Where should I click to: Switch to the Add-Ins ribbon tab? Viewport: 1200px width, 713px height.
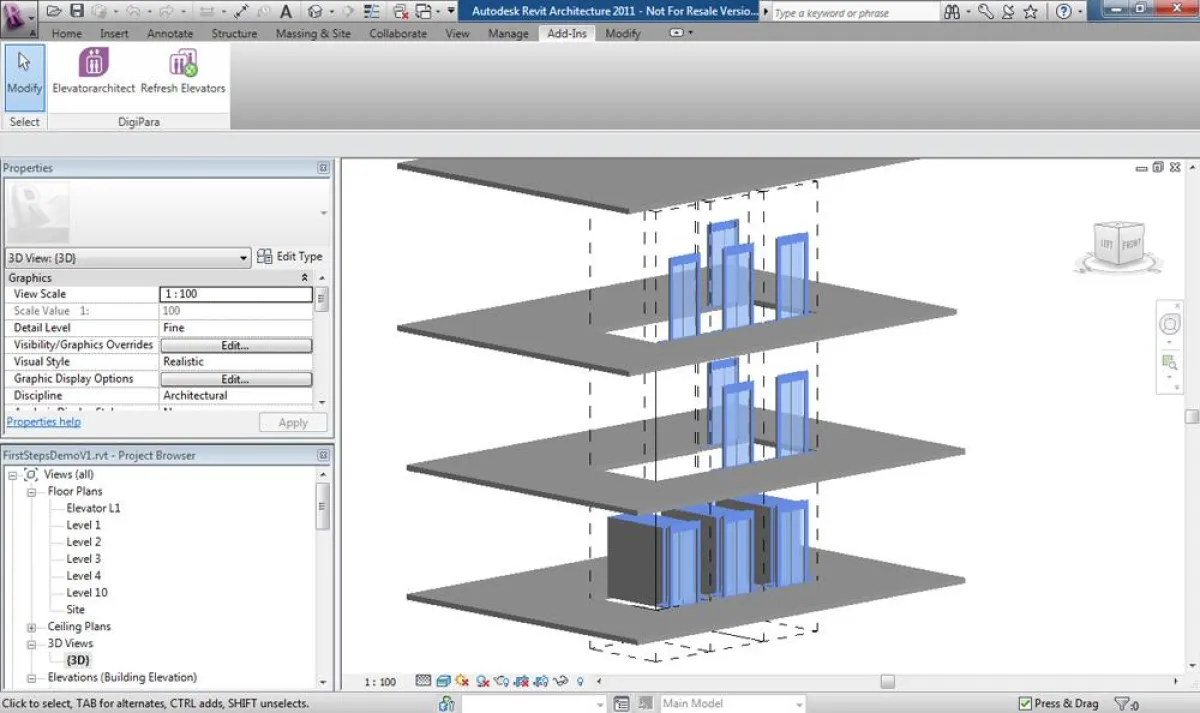[566, 33]
